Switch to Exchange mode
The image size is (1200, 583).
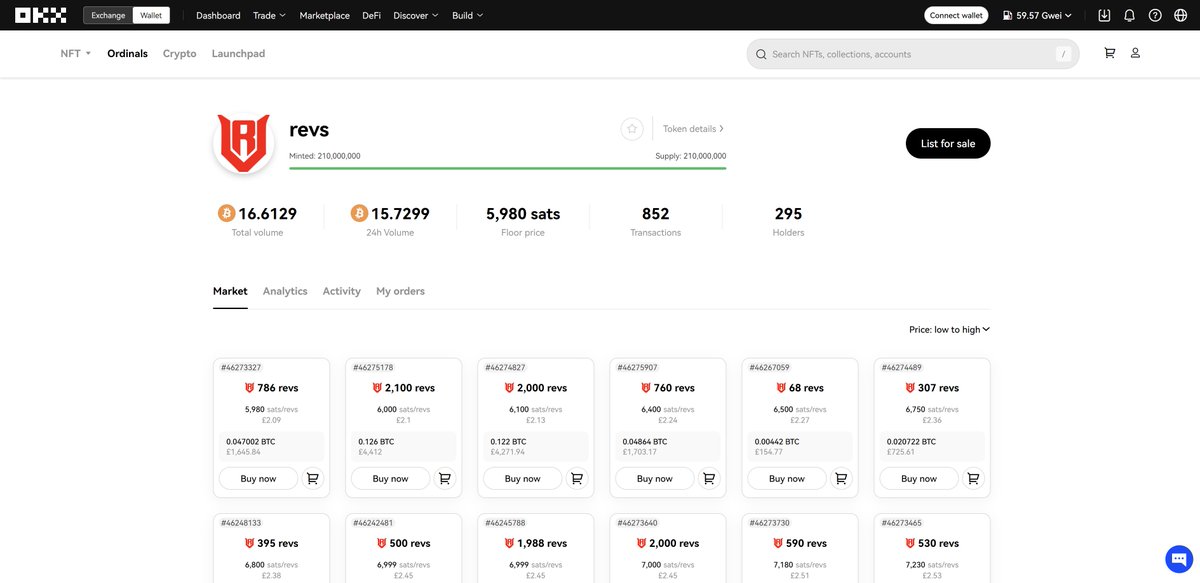point(108,15)
